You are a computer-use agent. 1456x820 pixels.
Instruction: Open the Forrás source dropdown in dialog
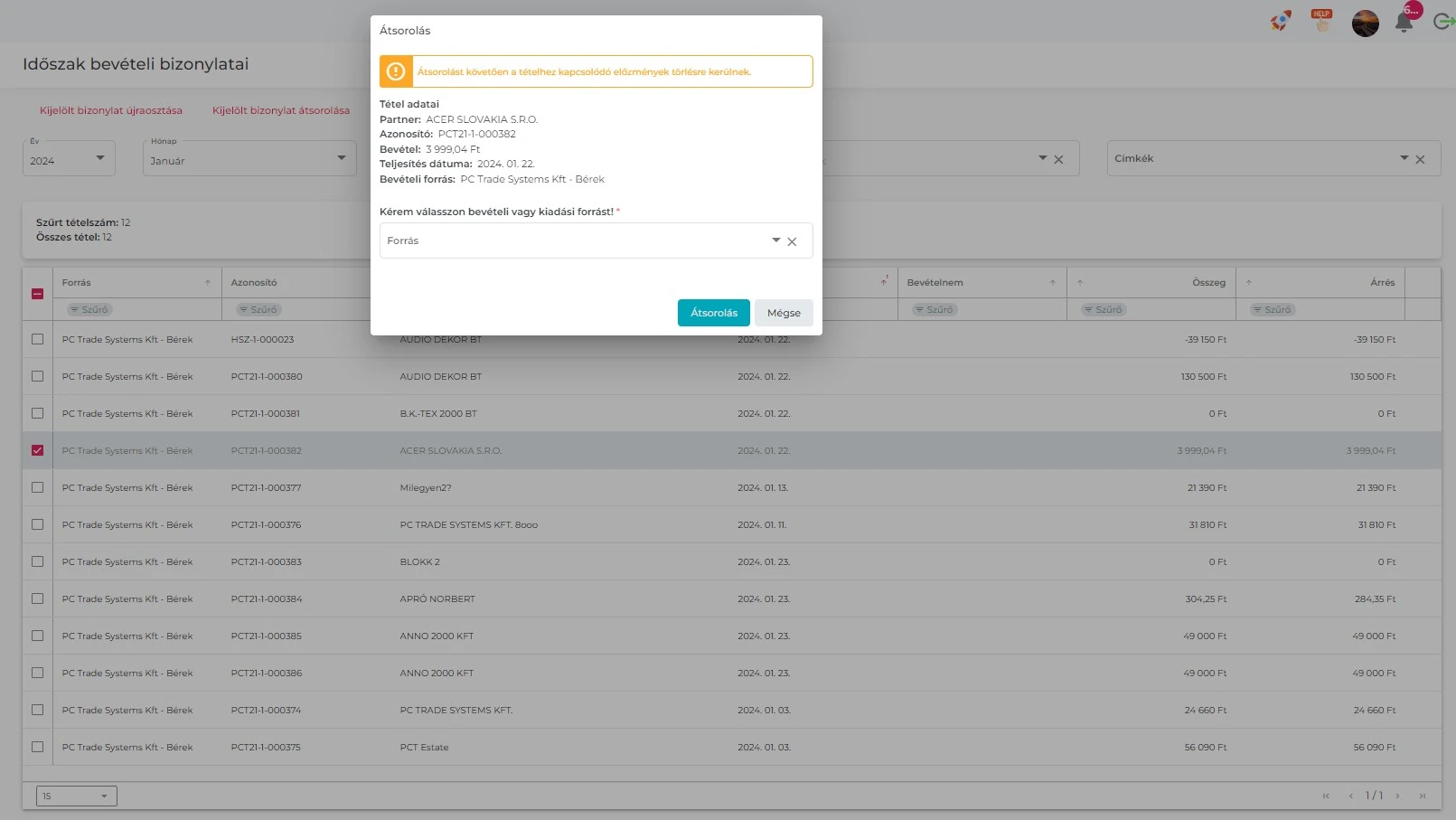point(578,240)
